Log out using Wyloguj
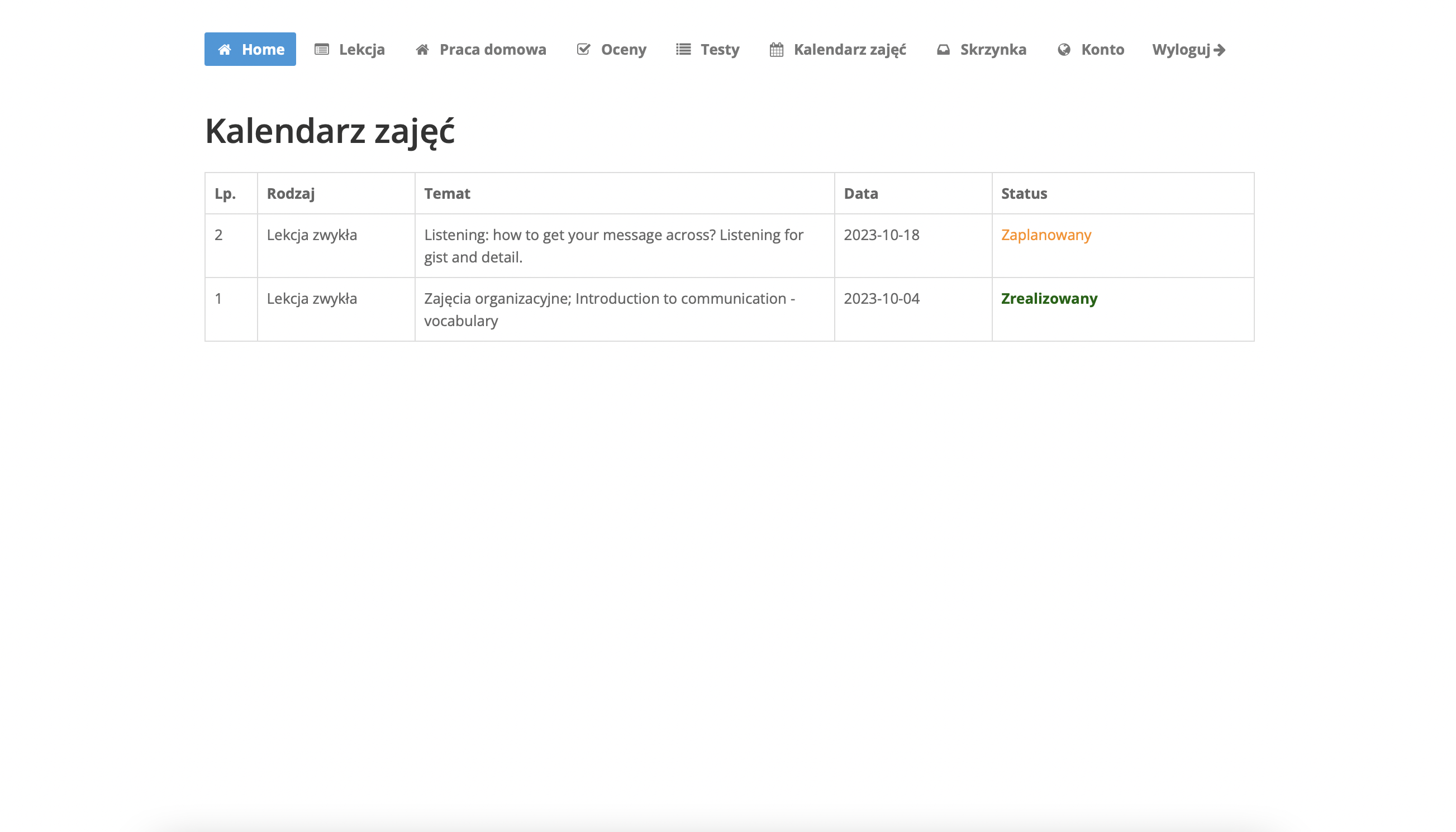Screen dimensions: 1456x832 (1181, 50)
